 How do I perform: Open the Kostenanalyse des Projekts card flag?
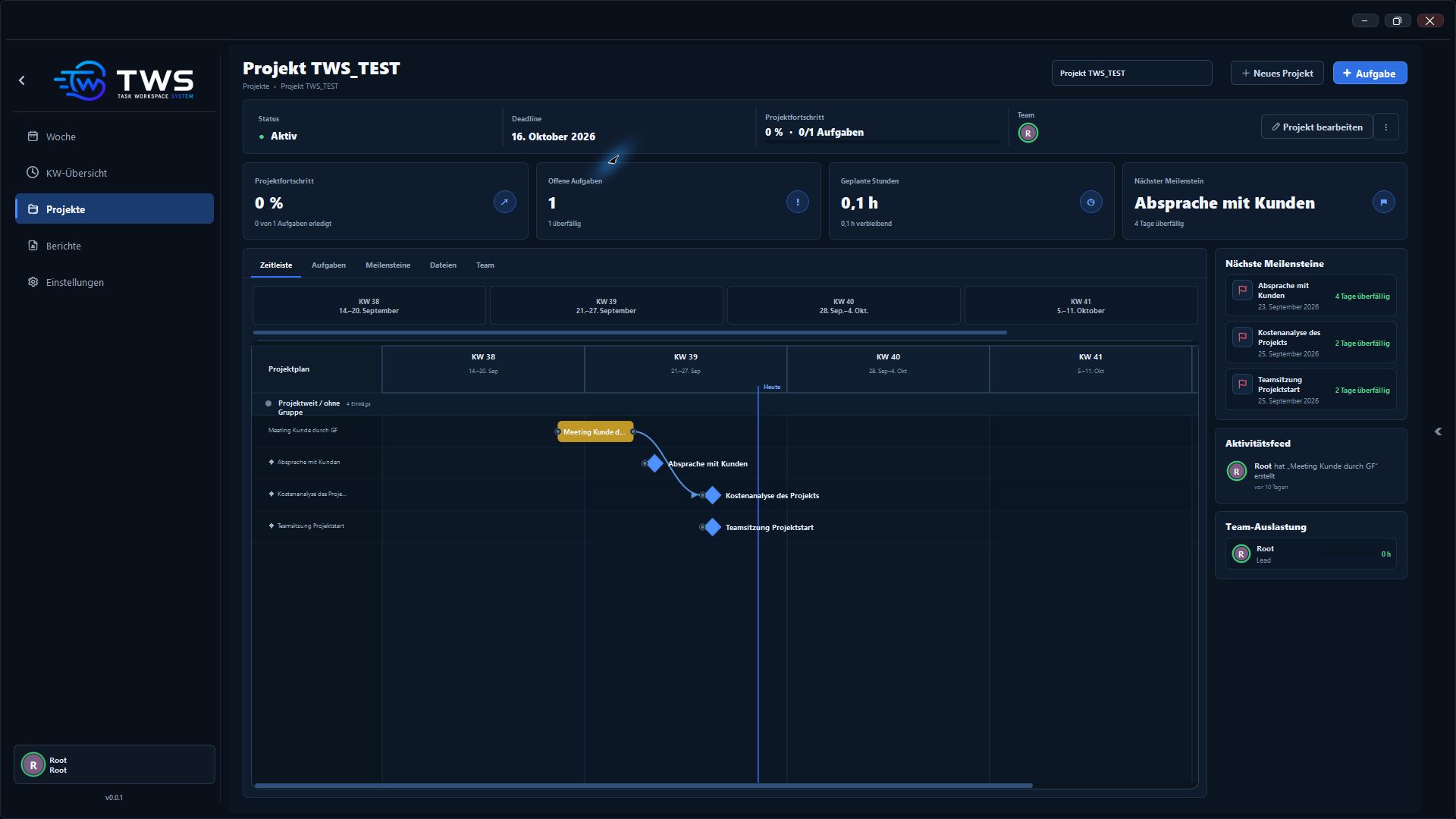click(1242, 337)
